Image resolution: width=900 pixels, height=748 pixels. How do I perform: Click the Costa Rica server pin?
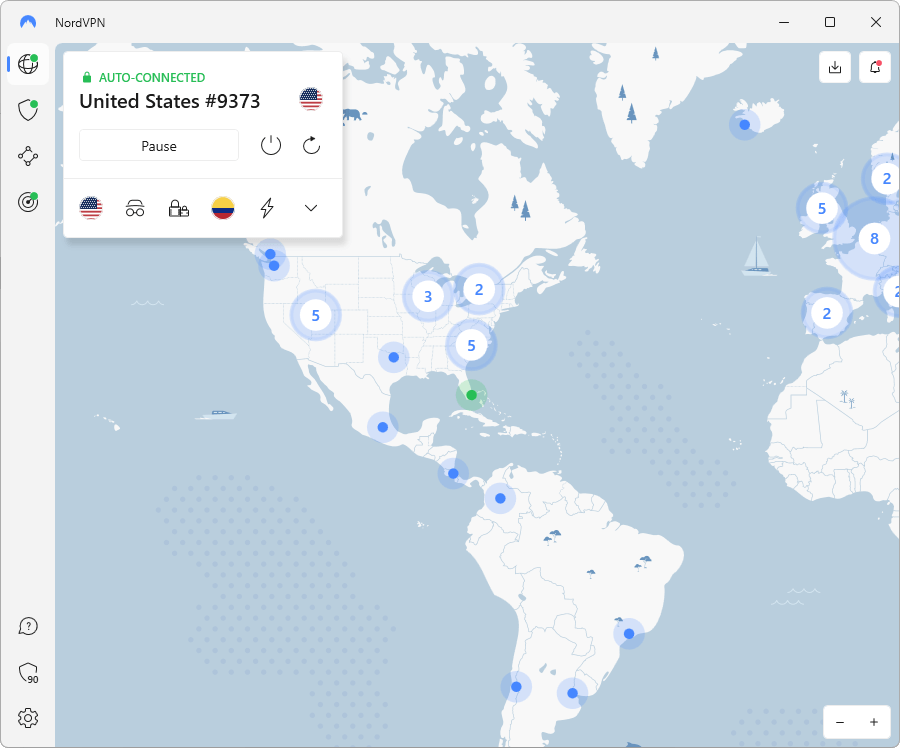[x=453, y=474]
